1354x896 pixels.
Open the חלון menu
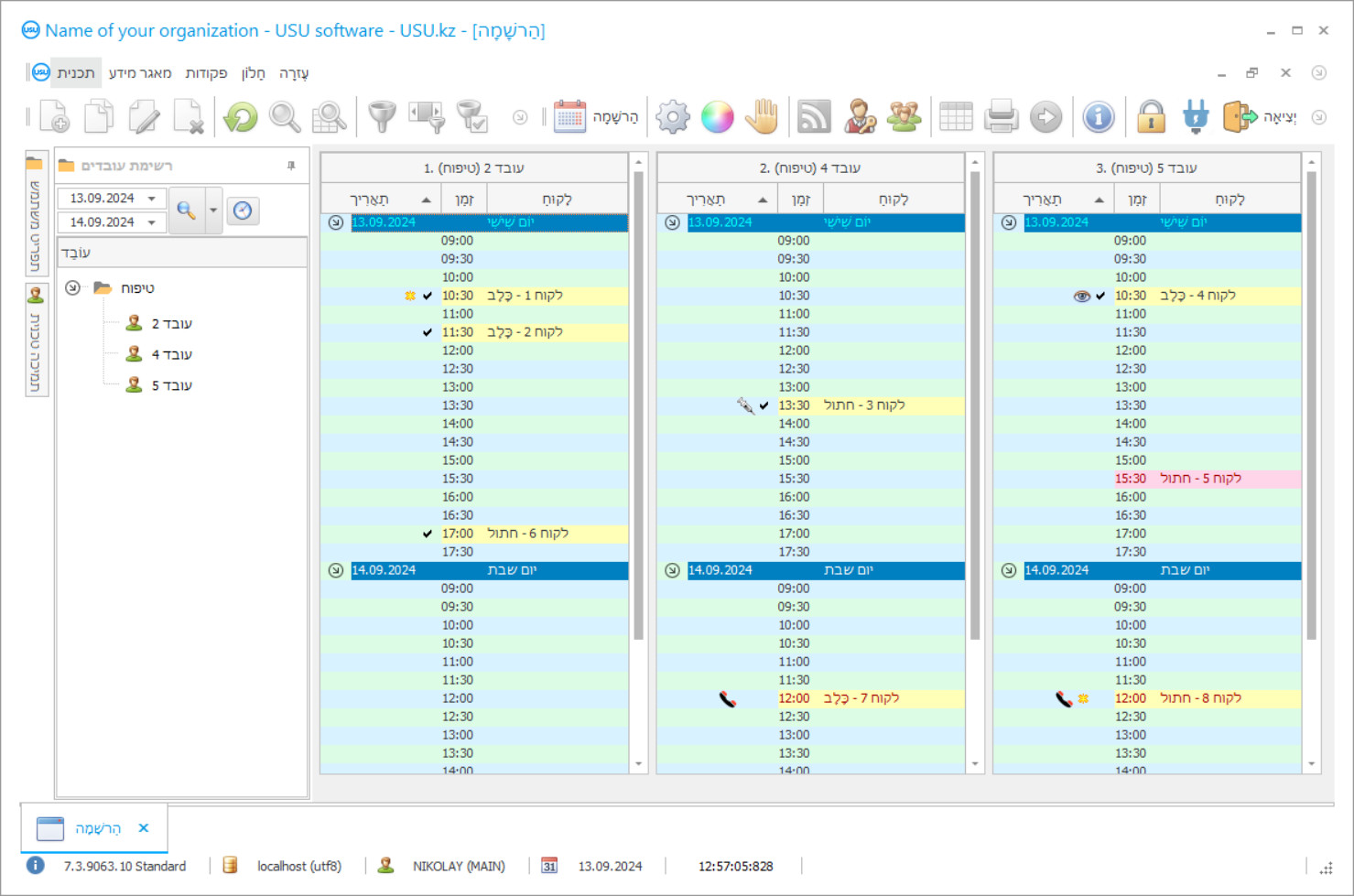pos(254,73)
